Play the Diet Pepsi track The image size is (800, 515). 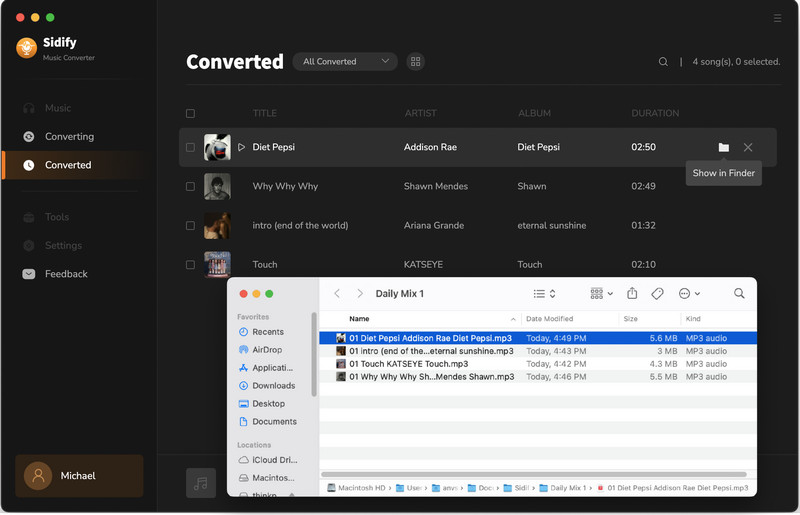click(x=241, y=147)
